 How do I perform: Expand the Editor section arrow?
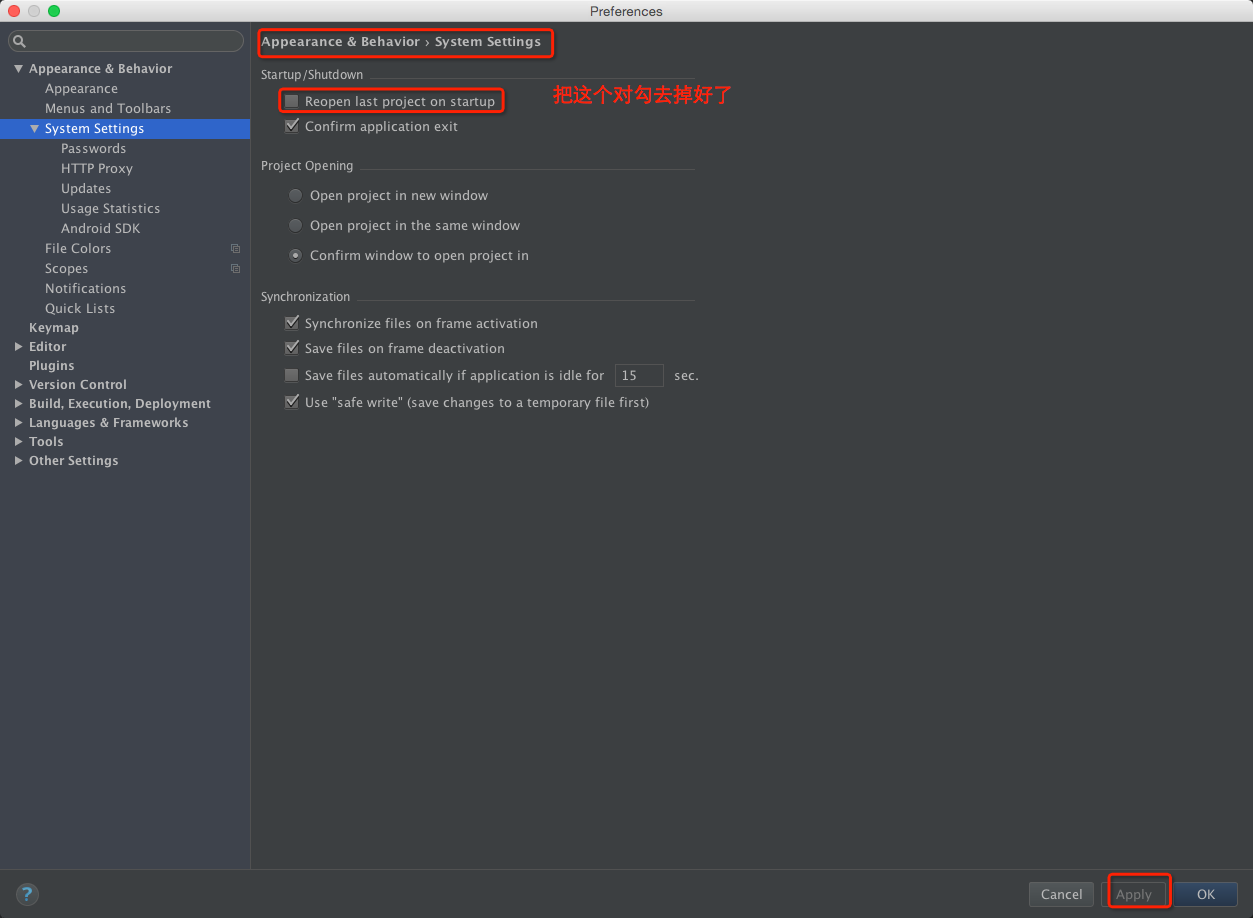pos(19,347)
